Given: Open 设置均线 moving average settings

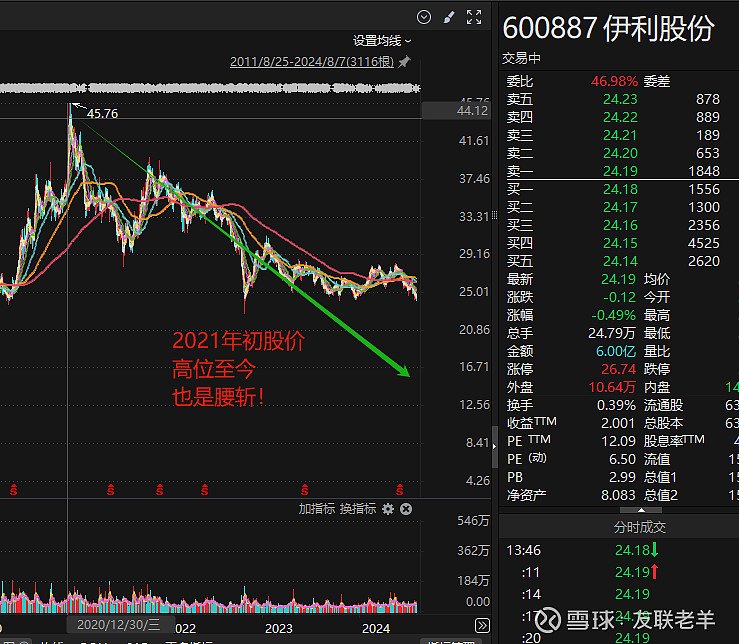Looking at the screenshot, I should (x=382, y=41).
